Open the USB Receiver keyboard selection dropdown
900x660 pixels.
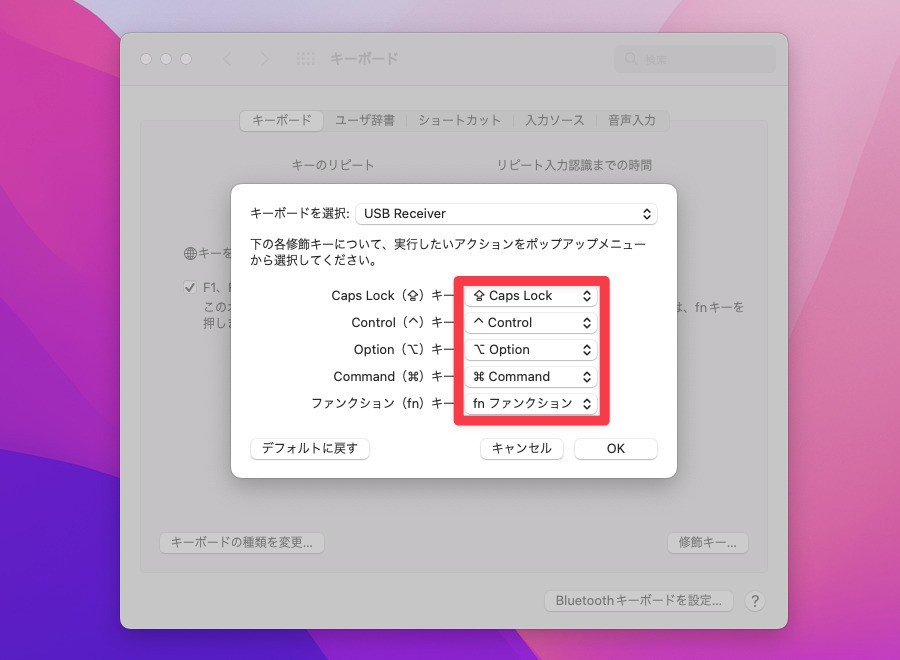[507, 213]
